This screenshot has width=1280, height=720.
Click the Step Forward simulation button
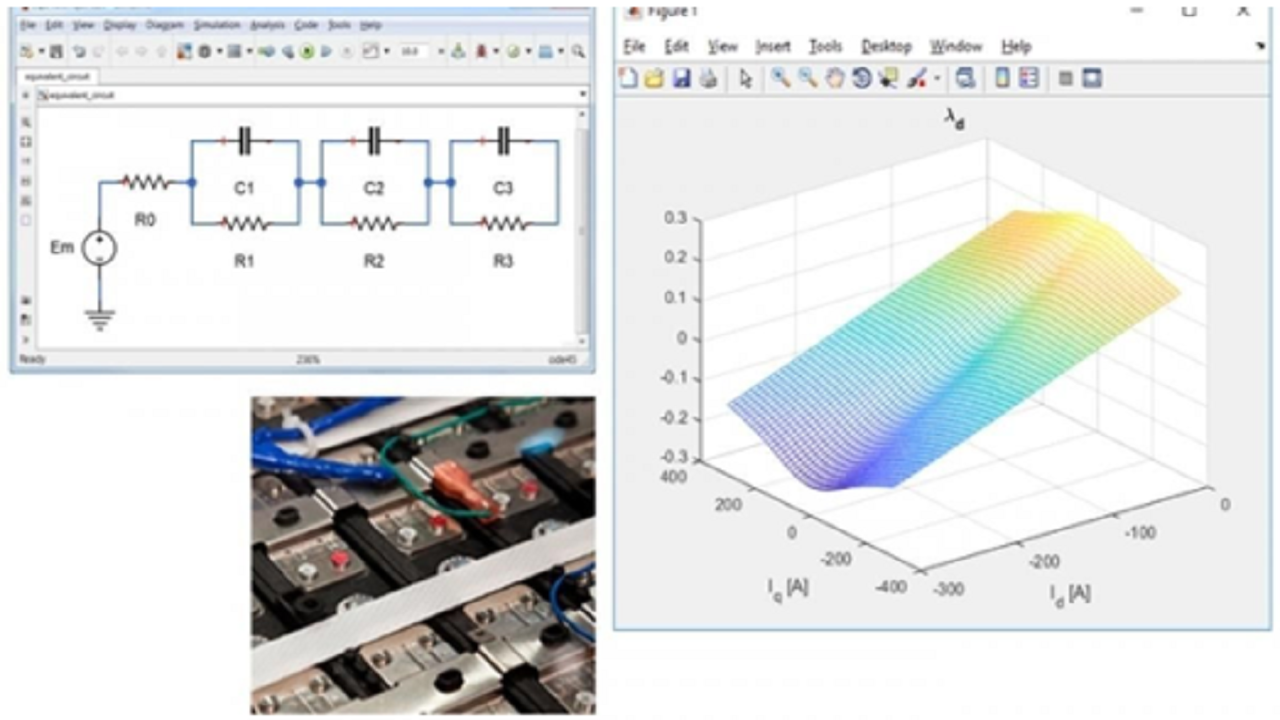(x=326, y=51)
